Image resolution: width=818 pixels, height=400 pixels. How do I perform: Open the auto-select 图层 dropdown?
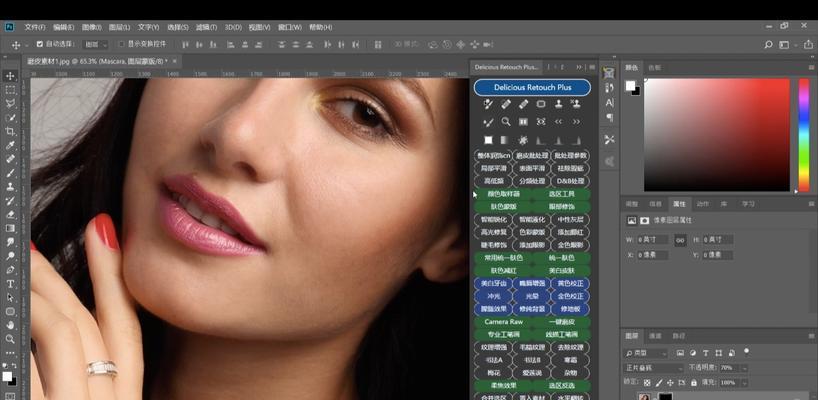(96, 45)
